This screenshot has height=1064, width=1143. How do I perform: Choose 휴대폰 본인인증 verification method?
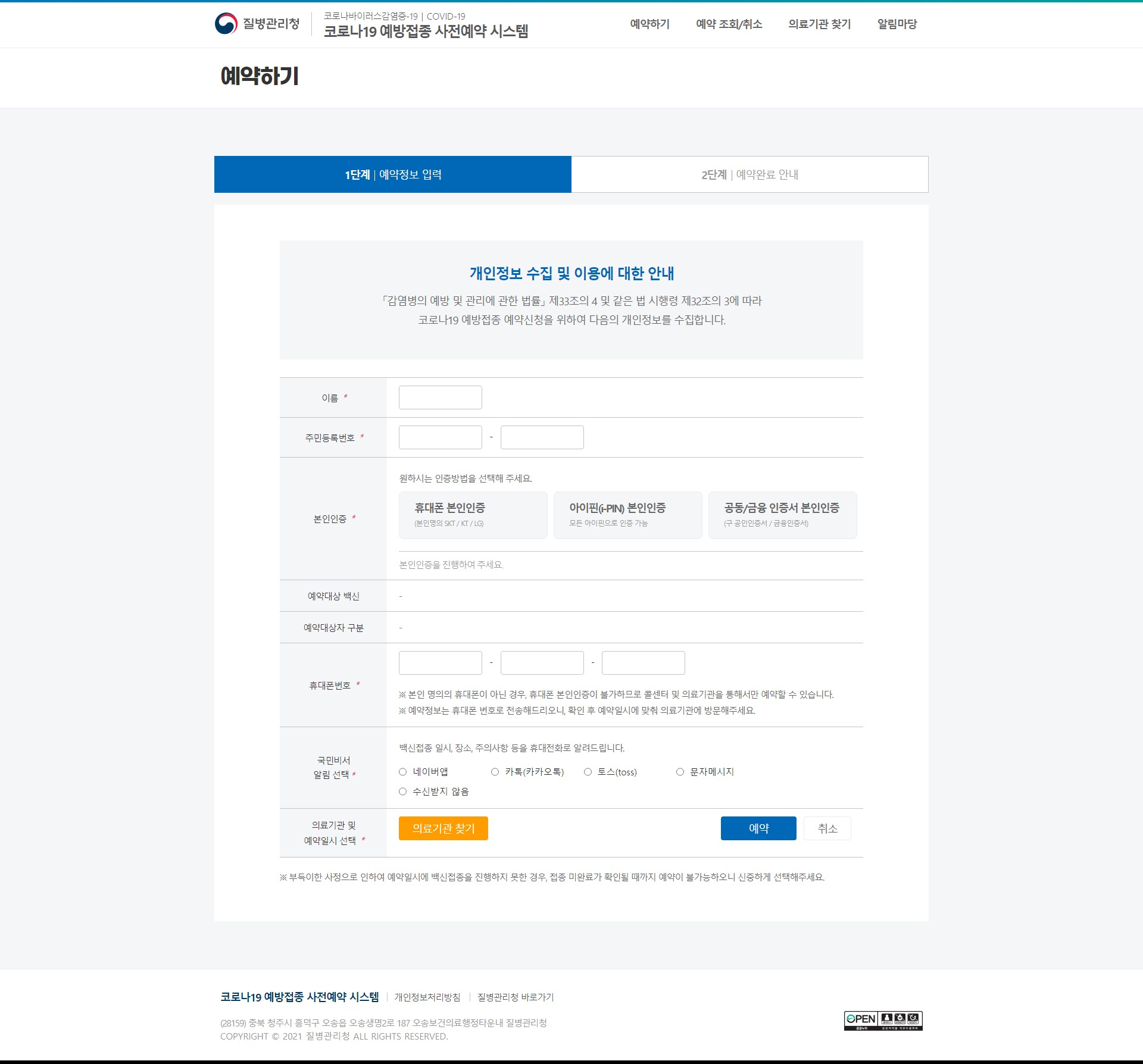(x=473, y=515)
